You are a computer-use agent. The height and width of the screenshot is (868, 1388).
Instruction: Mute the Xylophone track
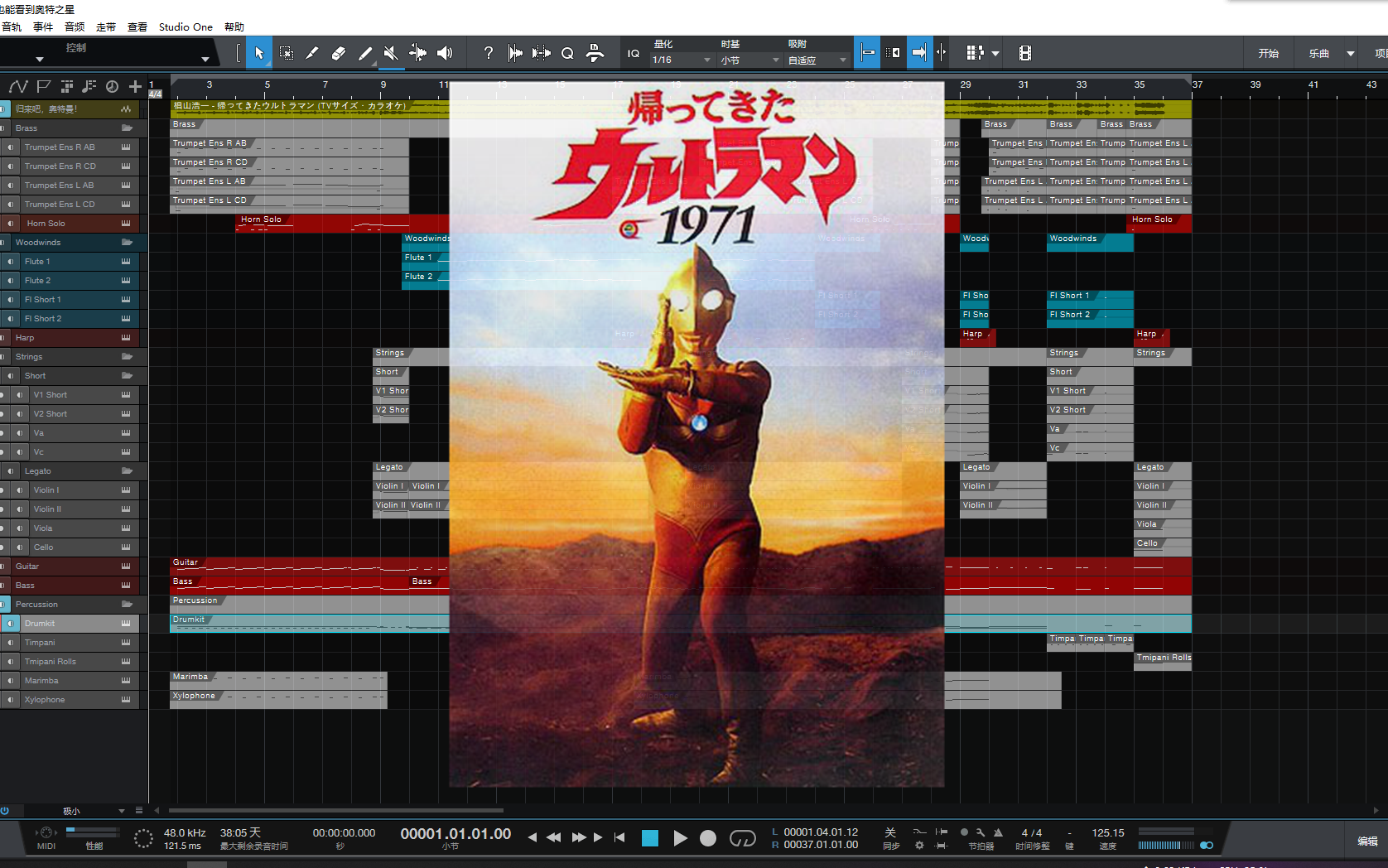[11, 700]
